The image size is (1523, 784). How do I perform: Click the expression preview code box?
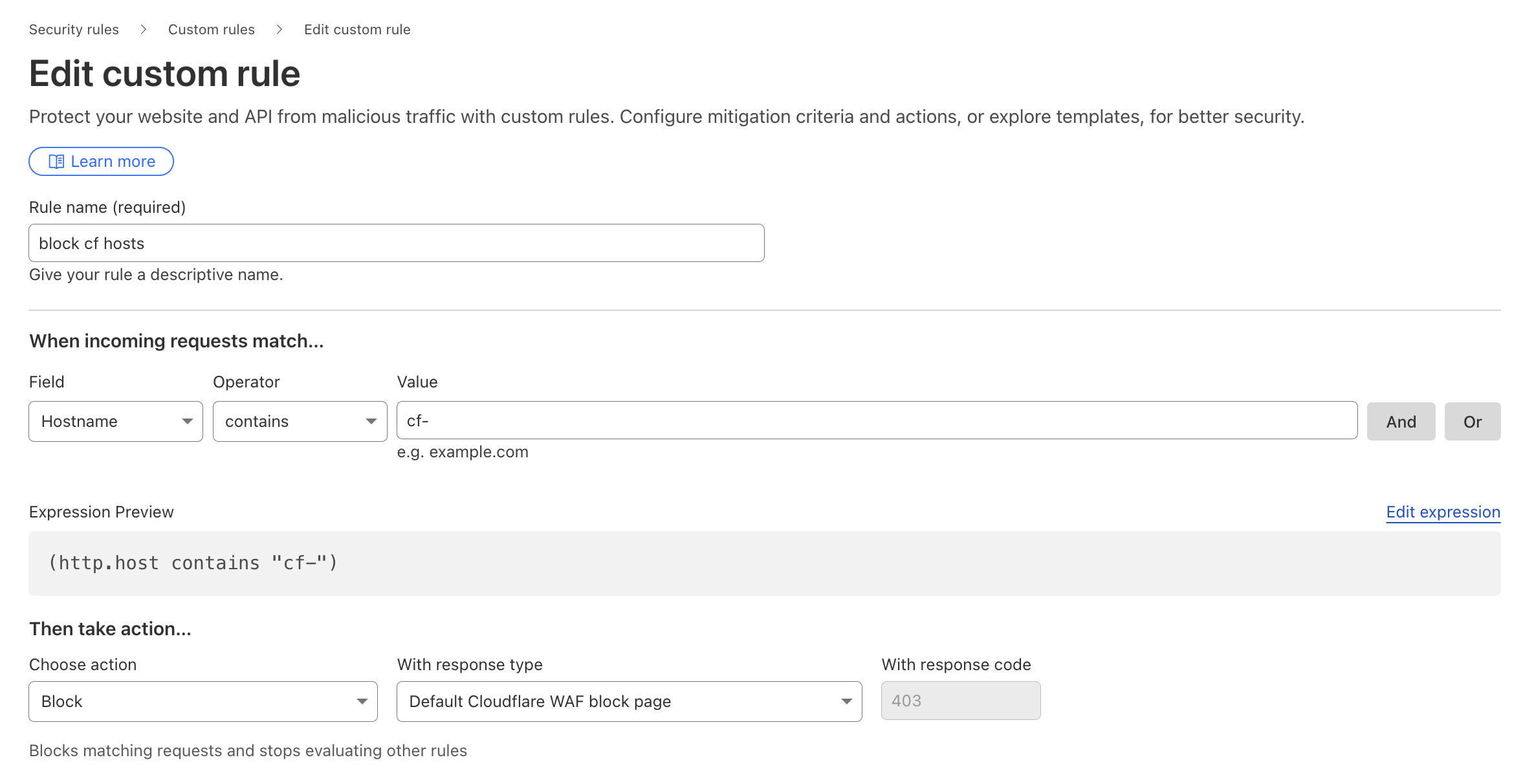pyautogui.click(x=763, y=563)
